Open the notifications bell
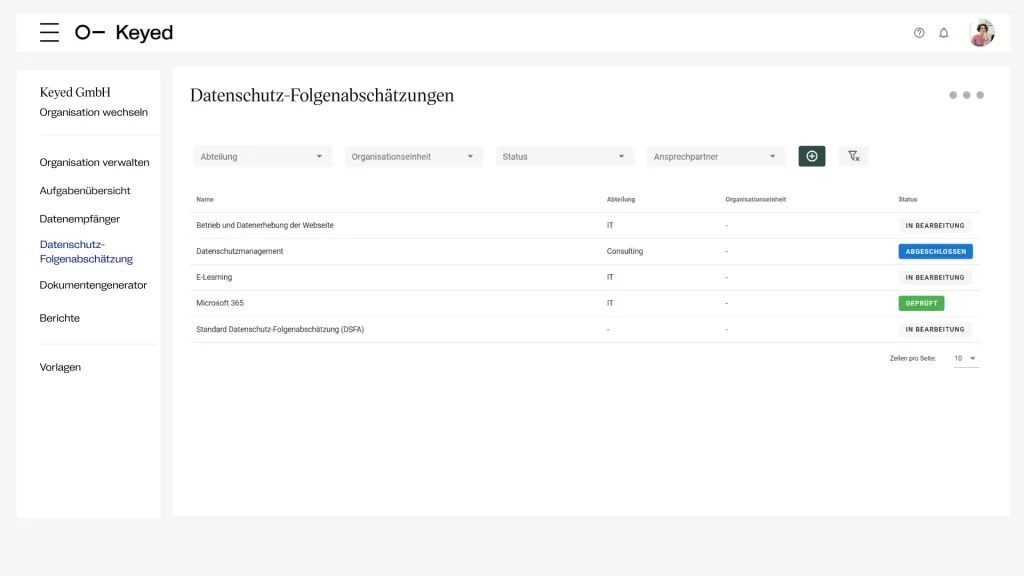The height and width of the screenshot is (576, 1024). tap(944, 33)
